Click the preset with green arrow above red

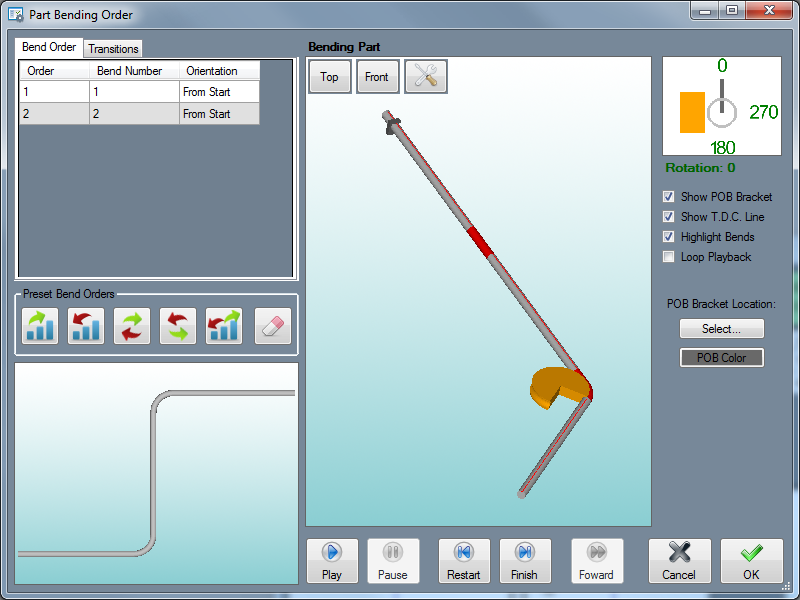132,327
